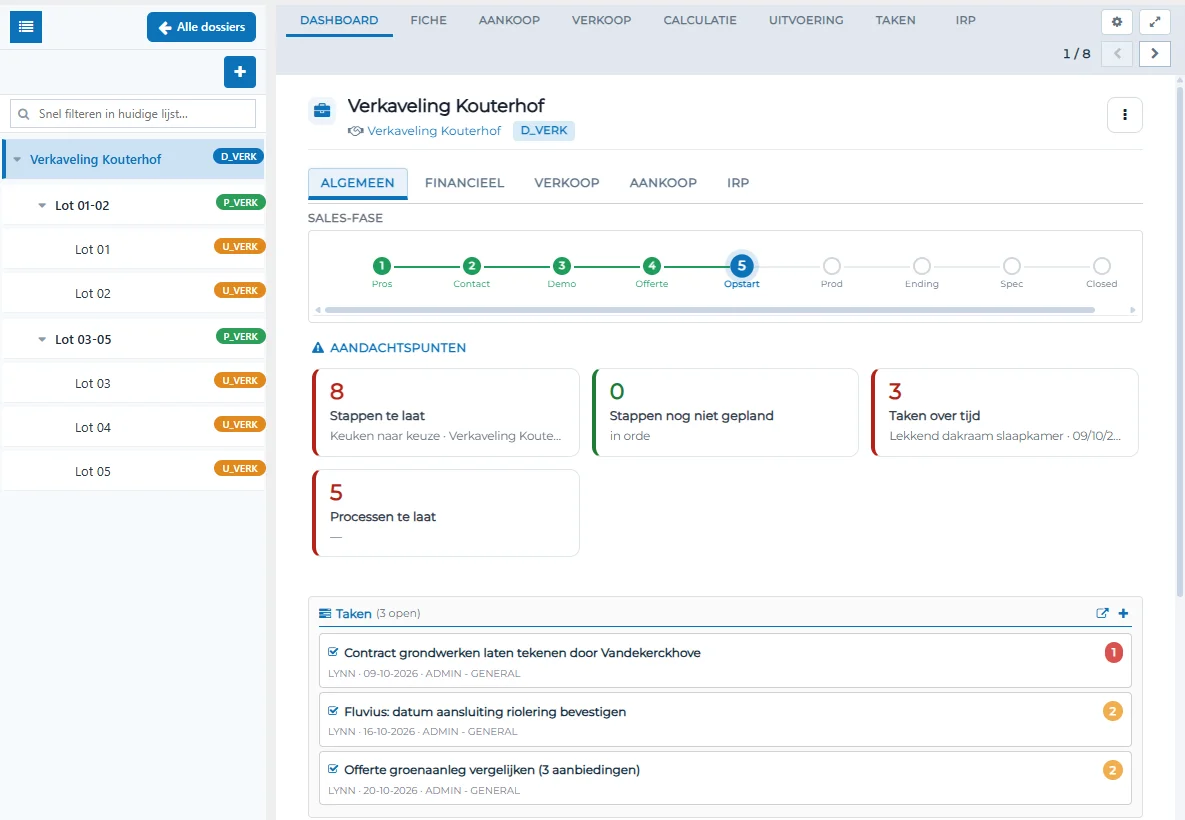1185x820 pixels.
Task: Go to next dossier with right chevron
Action: [1154, 54]
